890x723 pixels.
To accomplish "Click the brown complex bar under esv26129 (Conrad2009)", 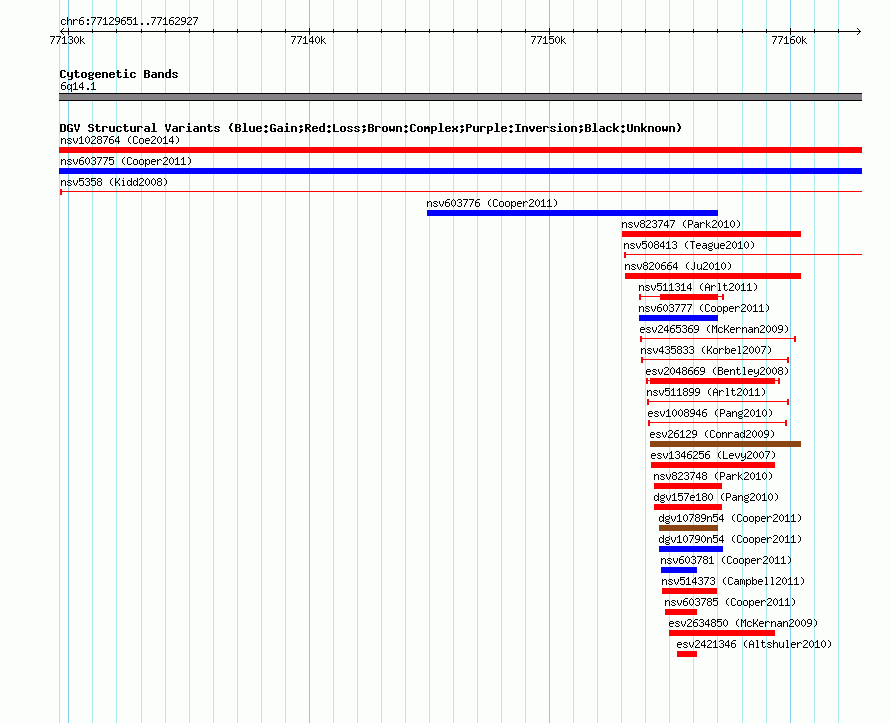I will 725,444.
